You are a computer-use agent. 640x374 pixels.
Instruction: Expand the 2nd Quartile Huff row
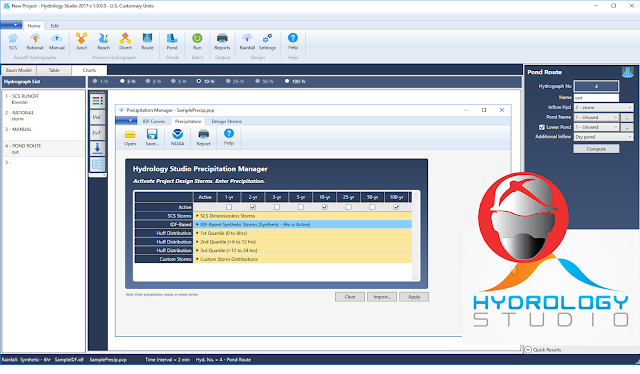click(197, 242)
